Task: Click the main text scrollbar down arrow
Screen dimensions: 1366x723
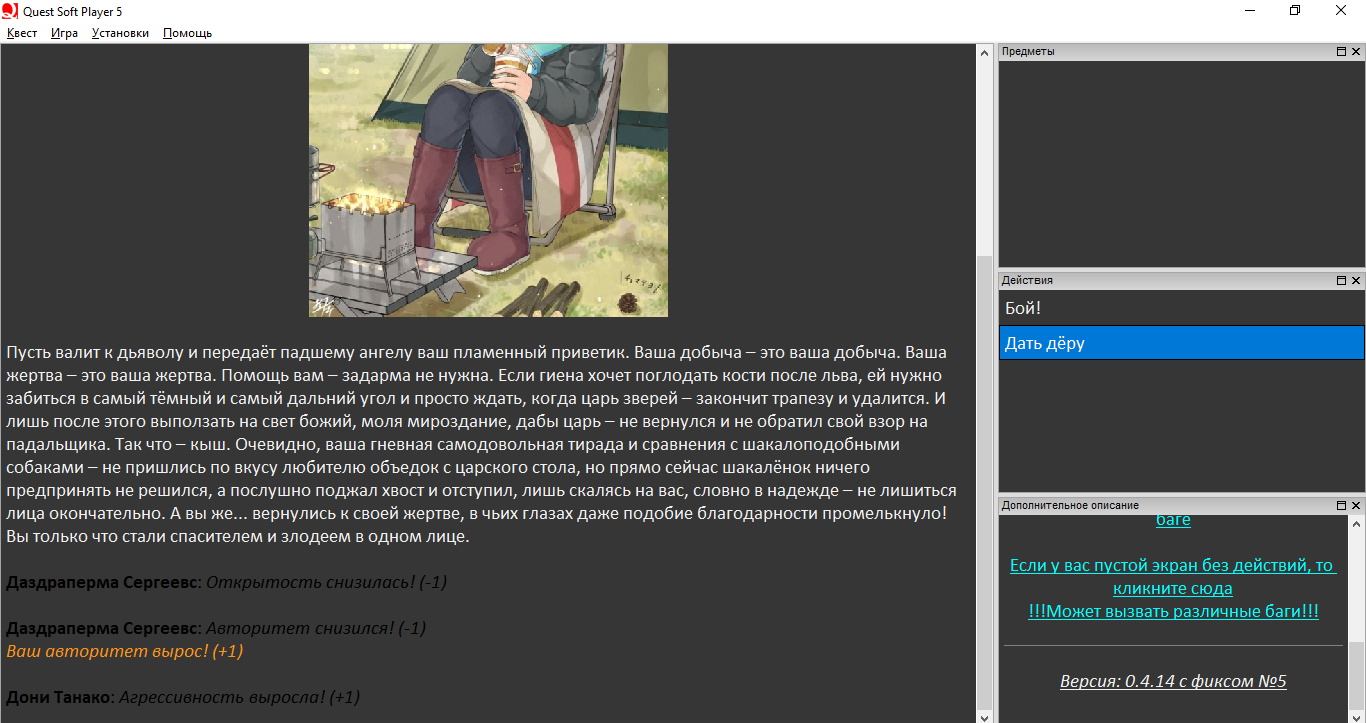Action: click(984, 715)
